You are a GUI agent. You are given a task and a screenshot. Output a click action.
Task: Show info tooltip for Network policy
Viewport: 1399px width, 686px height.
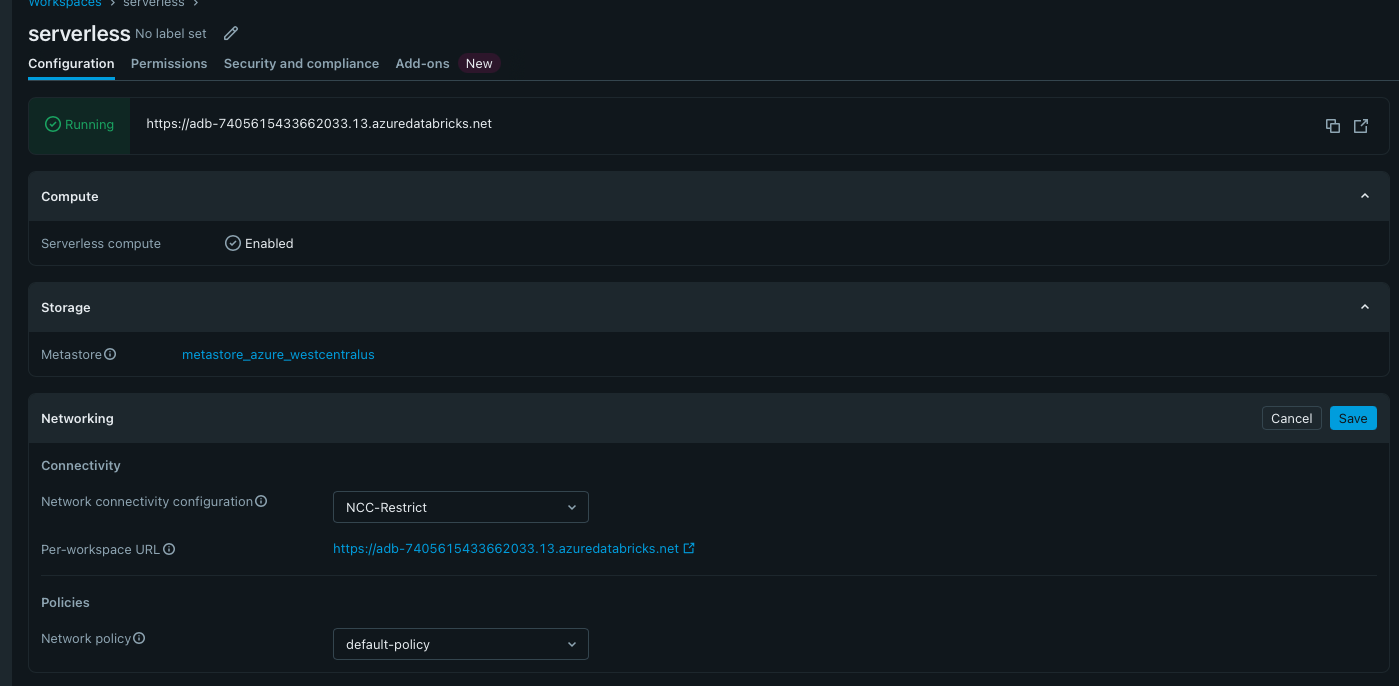pyautogui.click(x=139, y=638)
